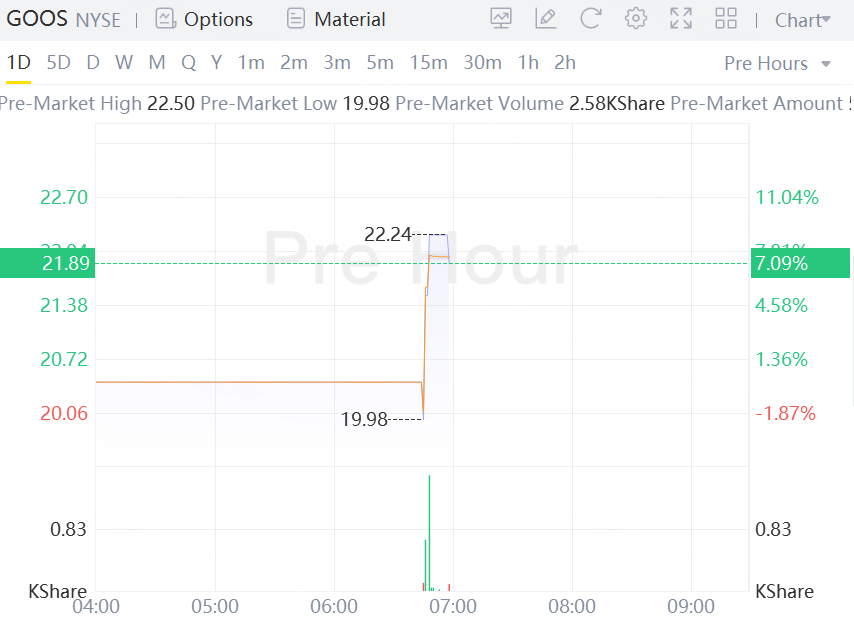The height and width of the screenshot is (619, 854).
Task: Refresh the GOOS chart
Action: tap(591, 18)
